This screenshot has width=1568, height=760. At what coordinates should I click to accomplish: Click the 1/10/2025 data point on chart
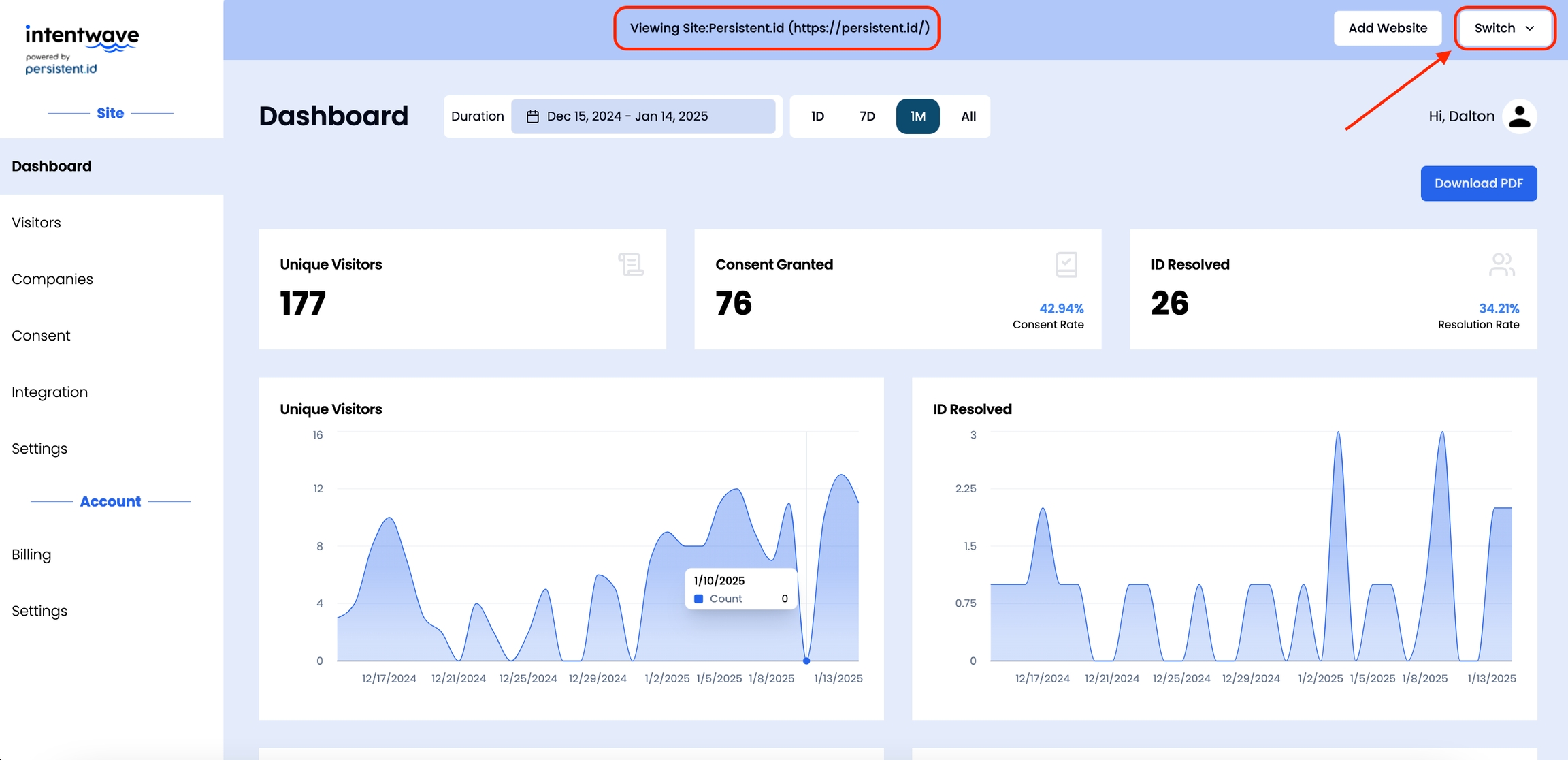pyautogui.click(x=806, y=661)
